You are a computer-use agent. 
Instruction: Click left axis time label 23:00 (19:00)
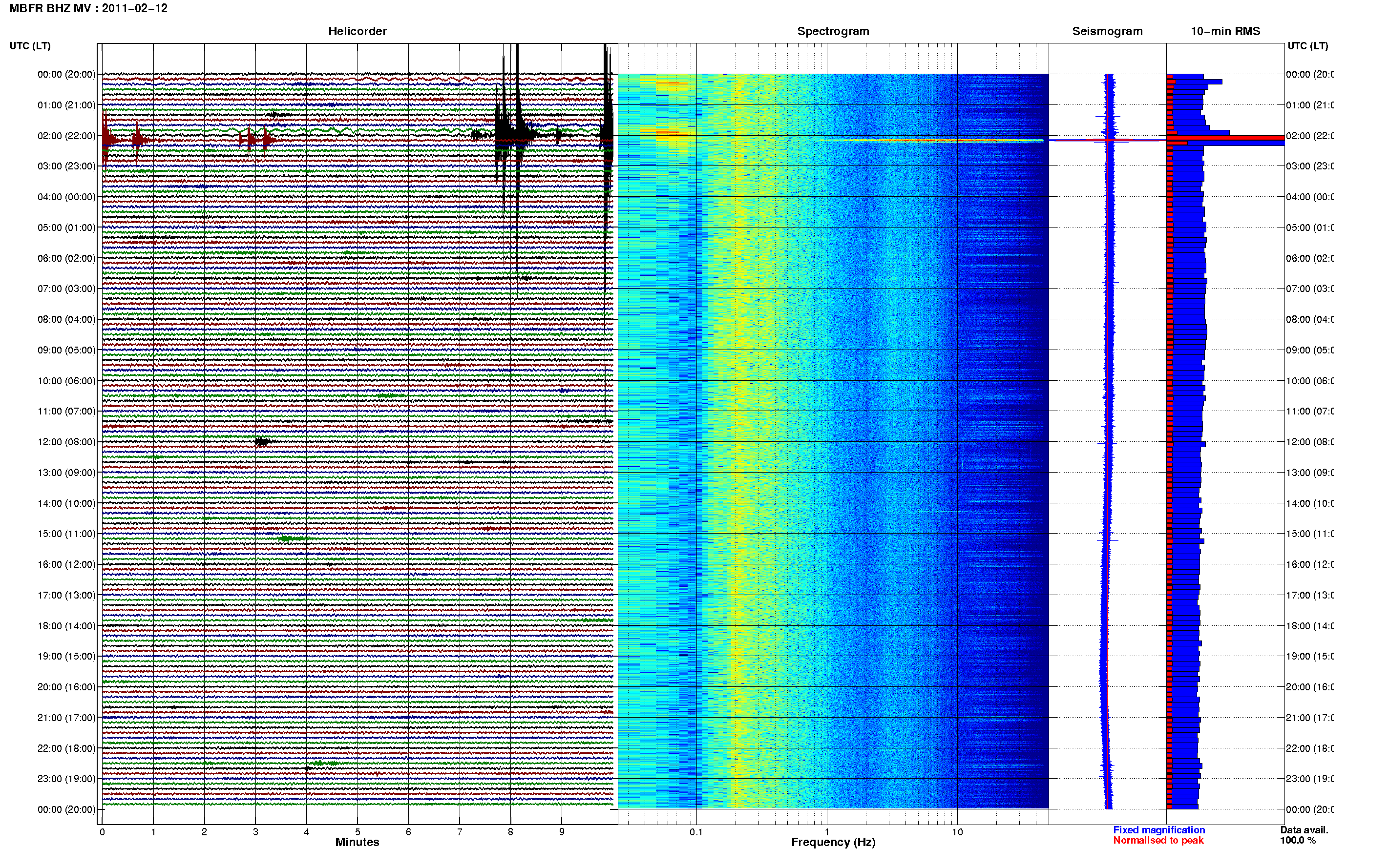click(x=66, y=779)
